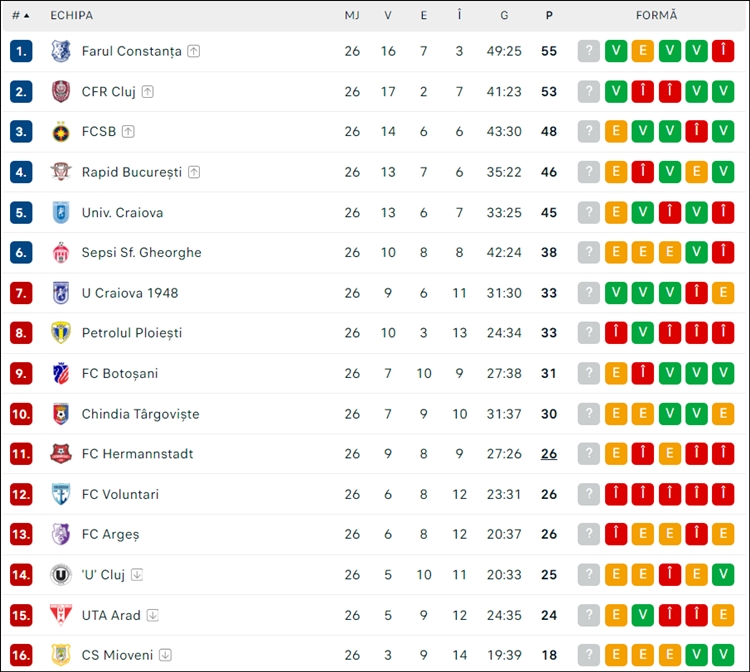This screenshot has height=672, width=750.
Task: Click the relegation arrow icon beside CS Mioveni
Action: coord(165,655)
